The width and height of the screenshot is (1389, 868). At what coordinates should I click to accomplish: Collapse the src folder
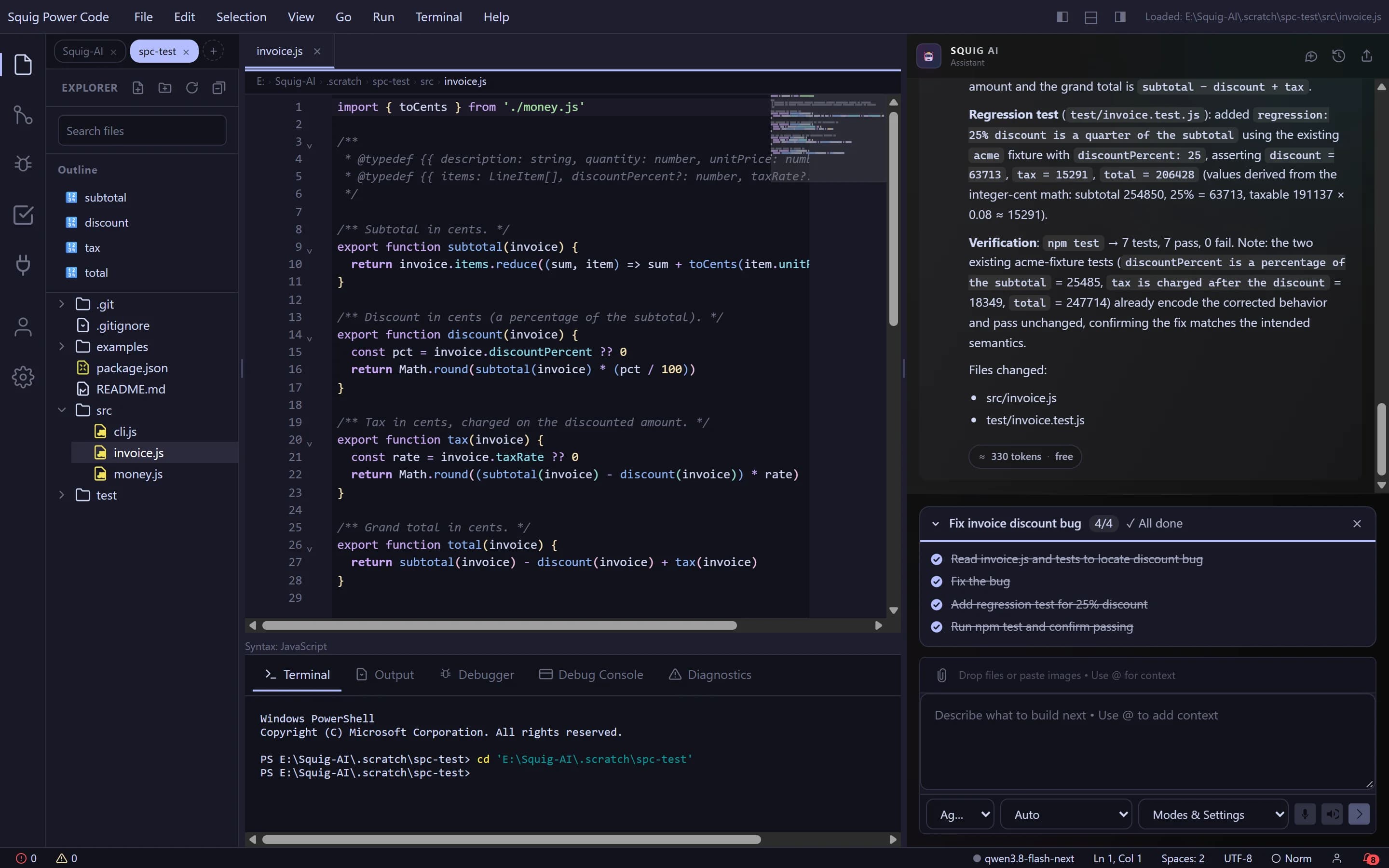pyautogui.click(x=61, y=410)
